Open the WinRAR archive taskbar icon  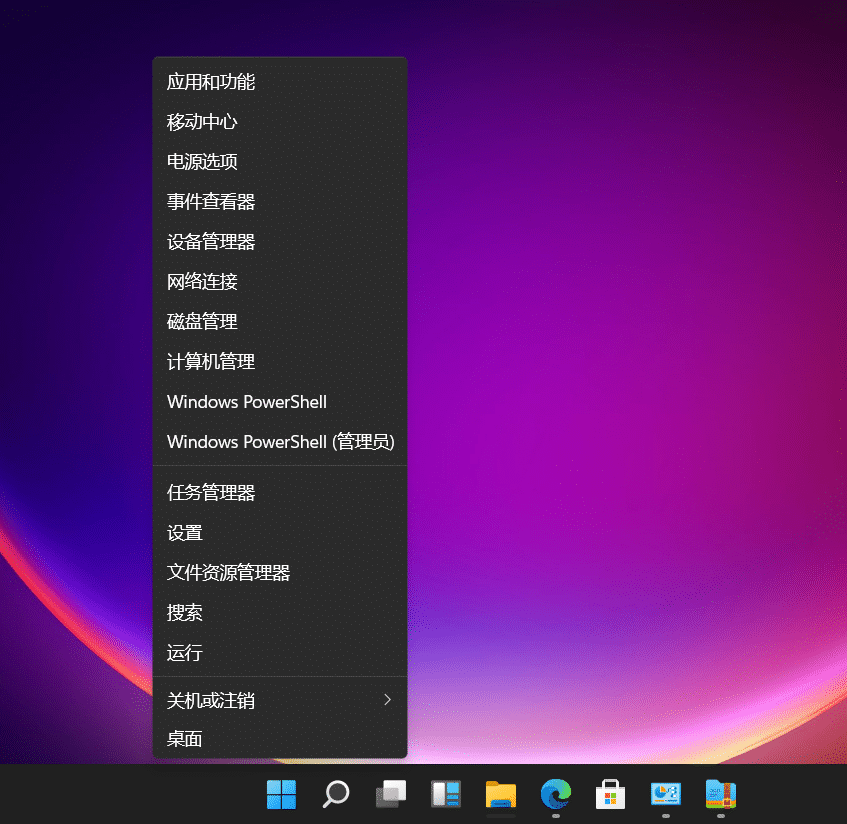[x=721, y=794]
